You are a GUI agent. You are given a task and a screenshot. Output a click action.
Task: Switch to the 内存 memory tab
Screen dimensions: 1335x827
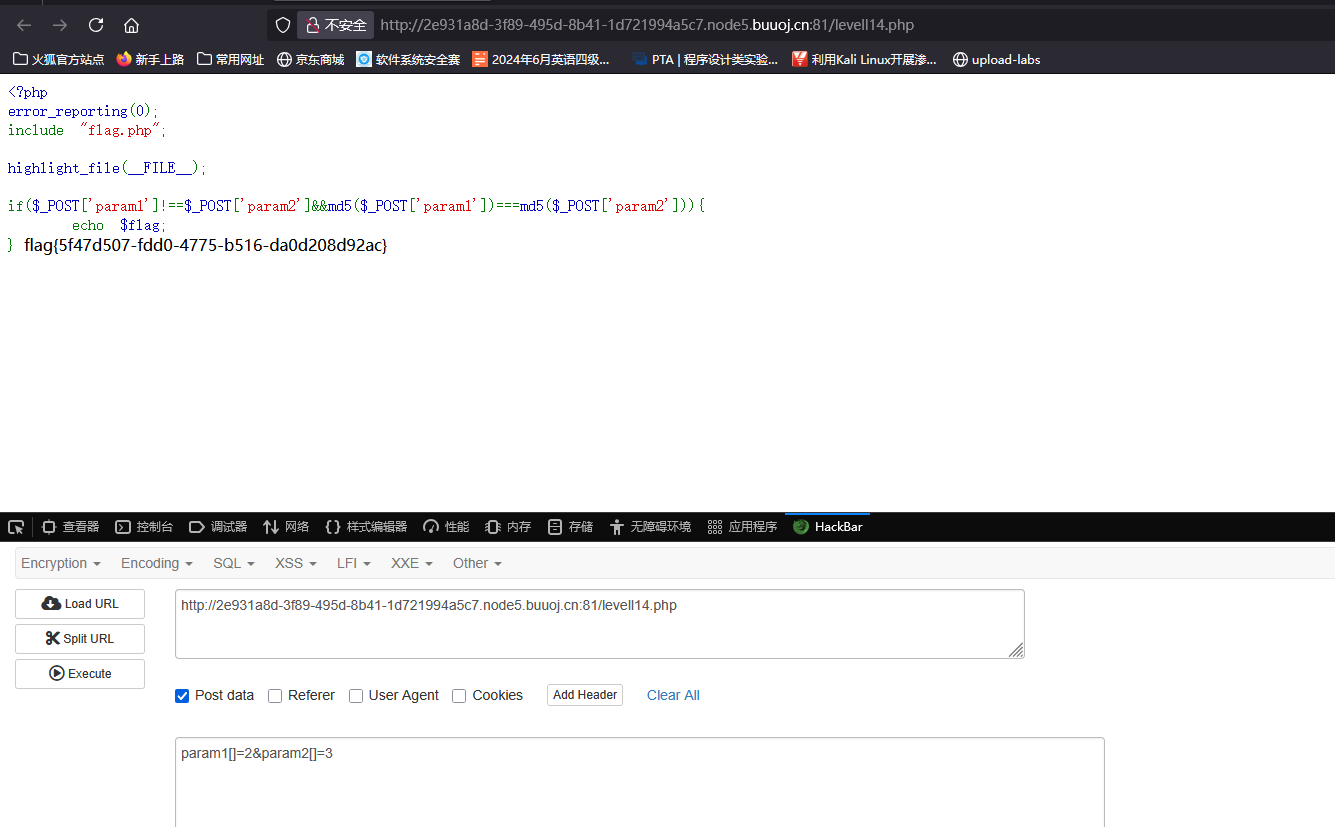click(508, 527)
